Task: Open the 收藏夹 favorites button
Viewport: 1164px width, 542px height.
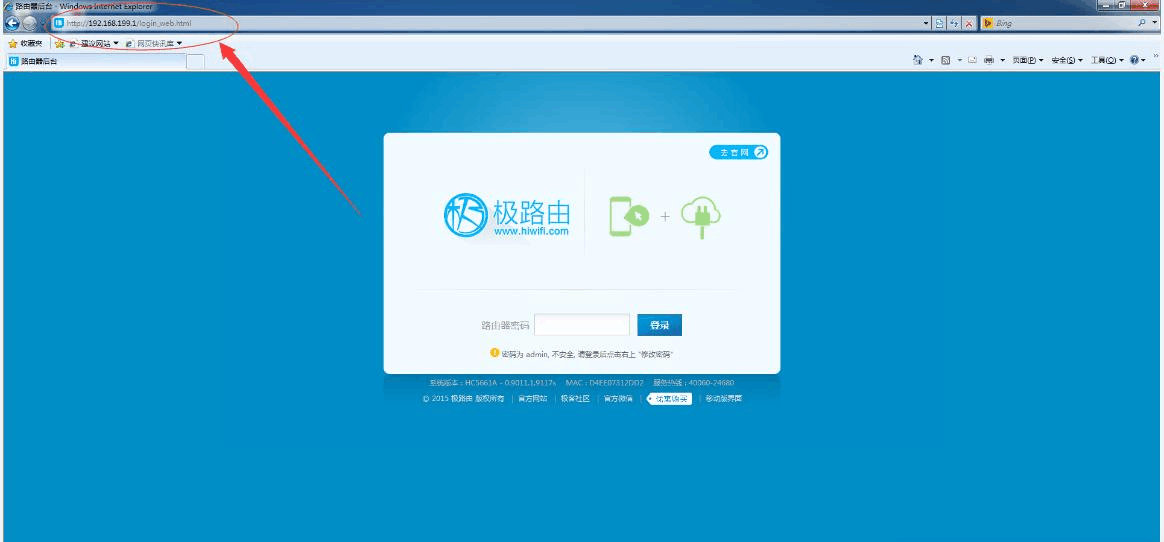Action: (25, 44)
